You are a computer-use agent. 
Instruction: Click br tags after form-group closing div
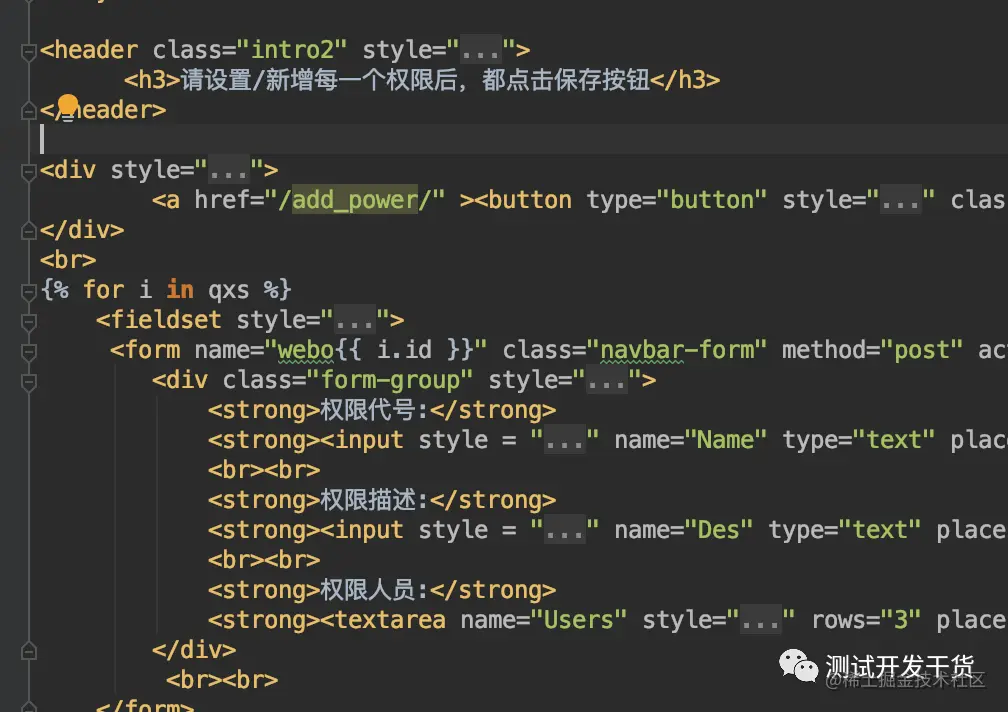(x=222, y=680)
